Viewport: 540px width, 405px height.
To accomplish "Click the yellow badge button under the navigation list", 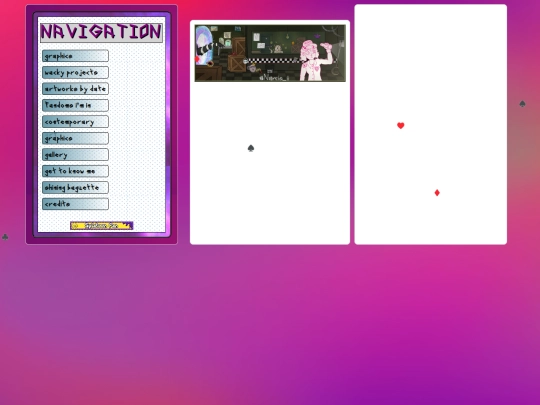I will point(102,226).
